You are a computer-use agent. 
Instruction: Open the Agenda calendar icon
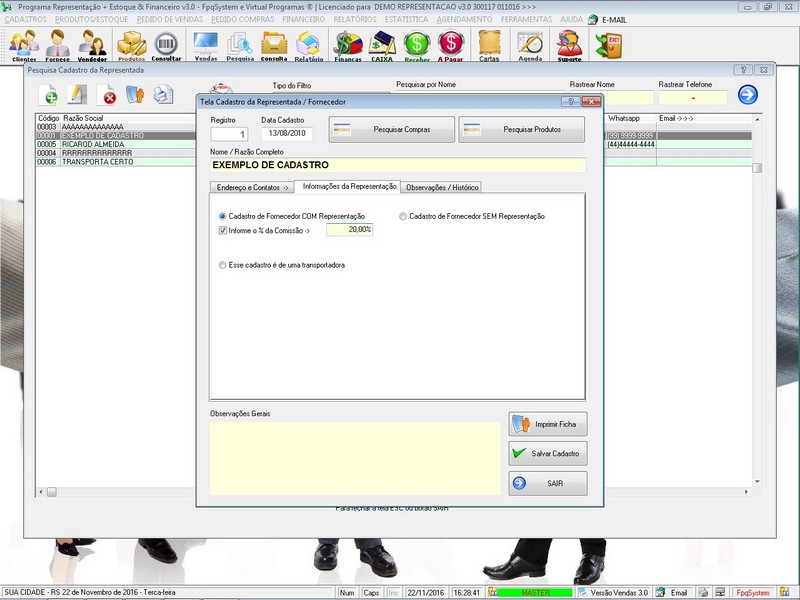click(x=530, y=45)
